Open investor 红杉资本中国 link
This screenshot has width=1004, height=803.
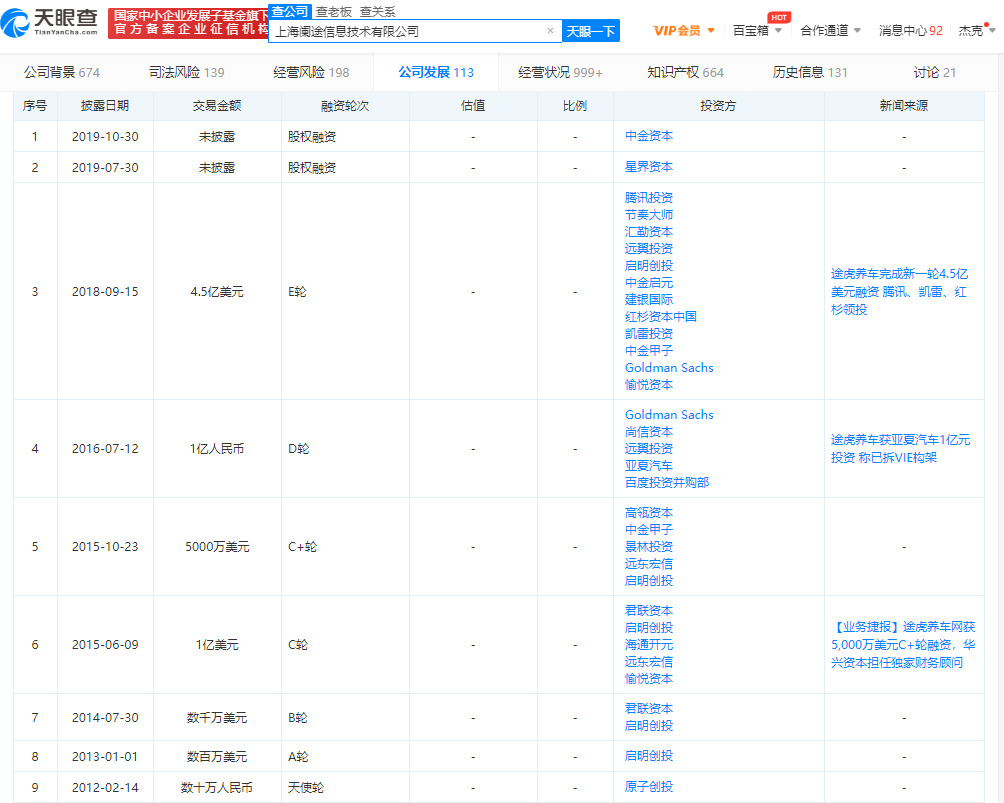(661, 316)
